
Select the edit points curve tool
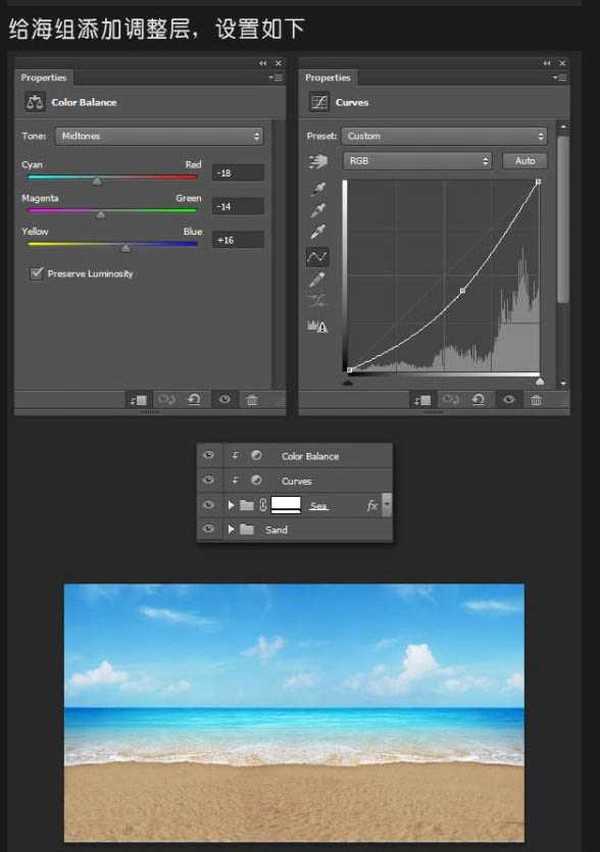coord(317,256)
